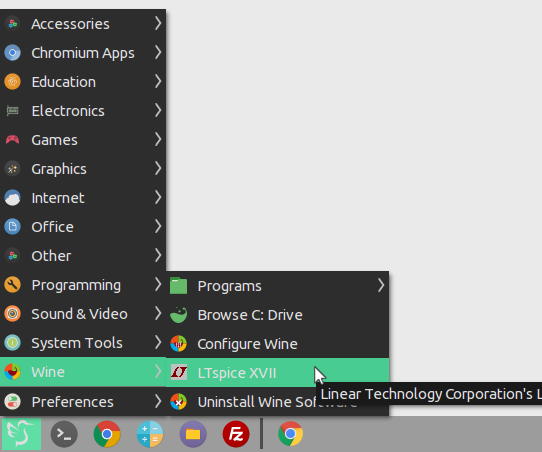Click the Games controller icon

13,140
